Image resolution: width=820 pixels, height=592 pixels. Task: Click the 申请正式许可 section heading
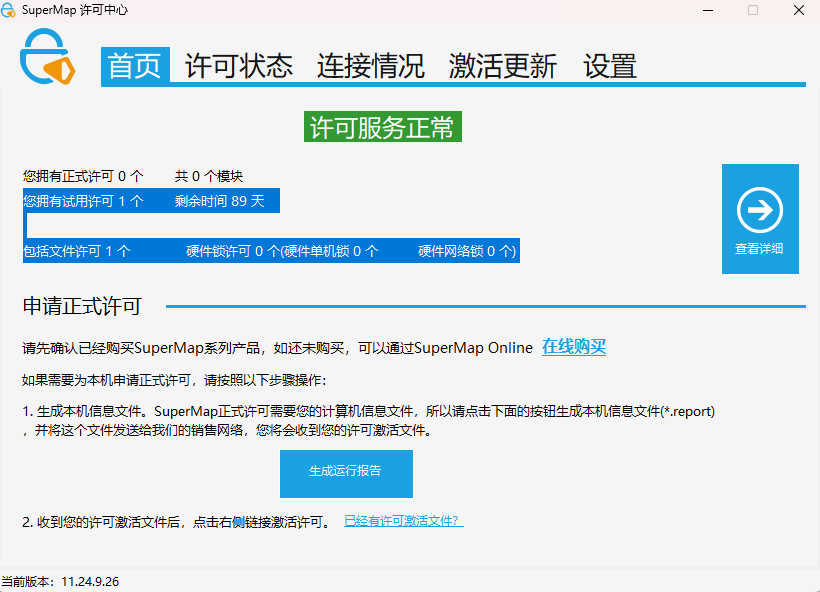[82, 306]
